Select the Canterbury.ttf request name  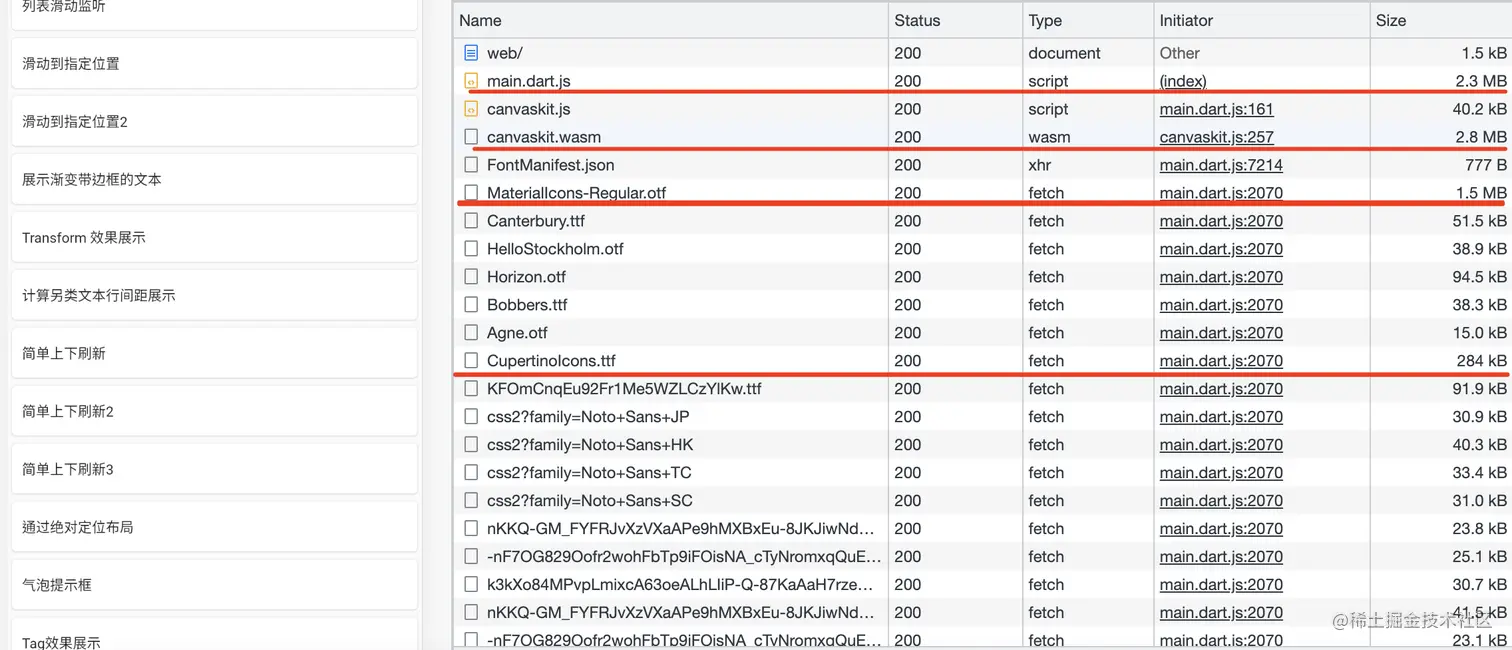tap(536, 221)
